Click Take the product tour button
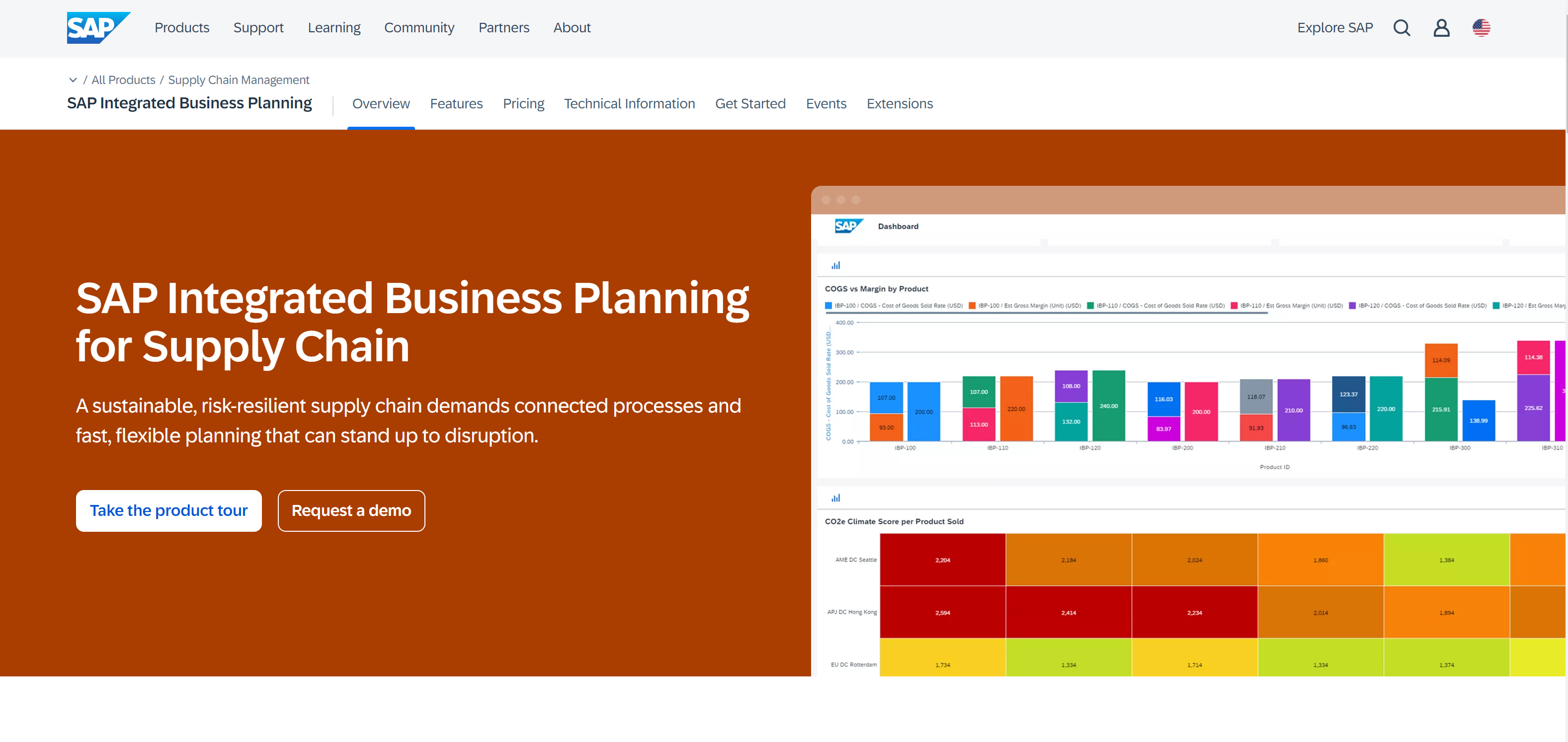The image size is (1568, 742). (168, 510)
